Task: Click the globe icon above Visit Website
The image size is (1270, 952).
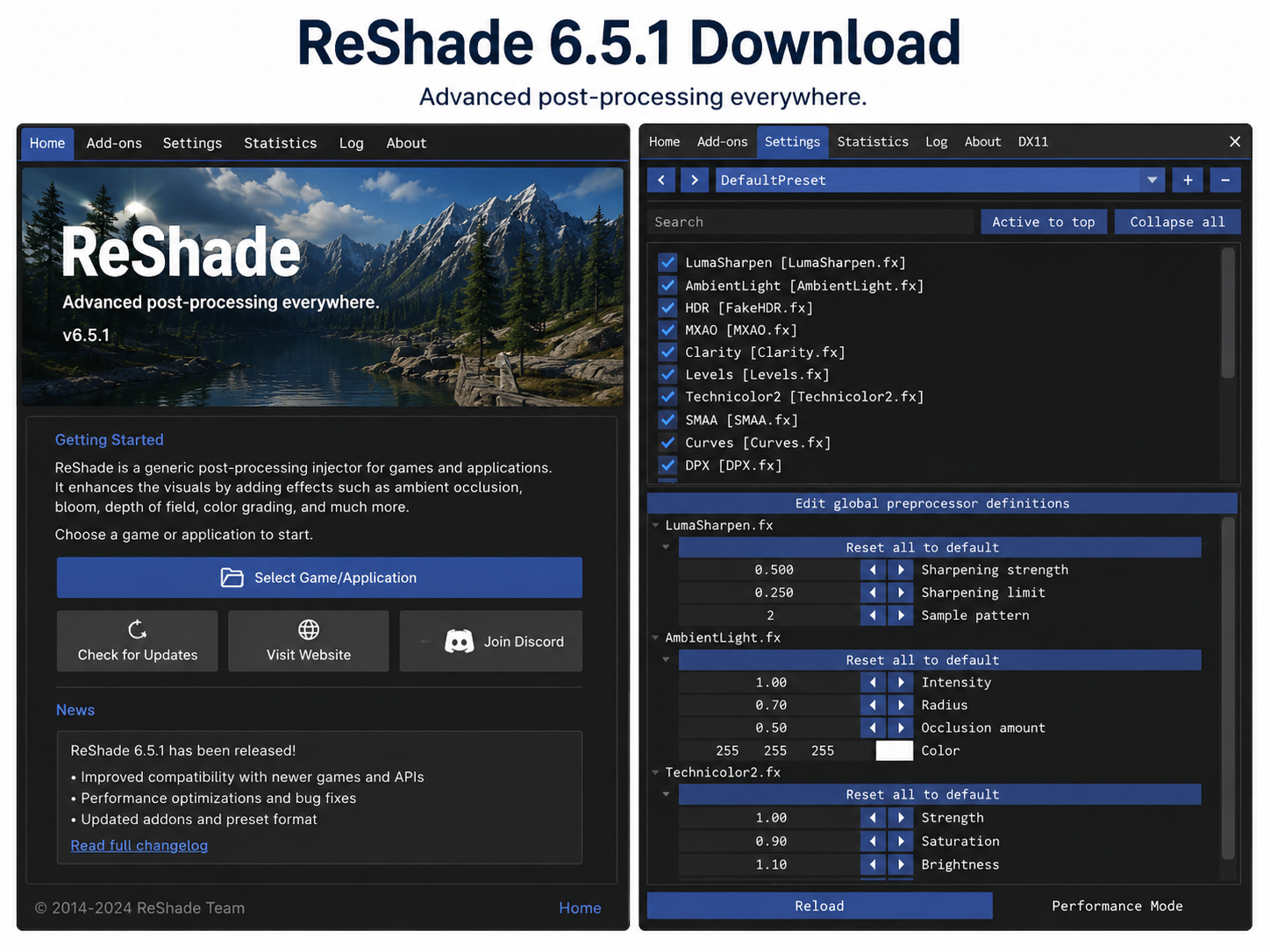Action: pos(309,629)
